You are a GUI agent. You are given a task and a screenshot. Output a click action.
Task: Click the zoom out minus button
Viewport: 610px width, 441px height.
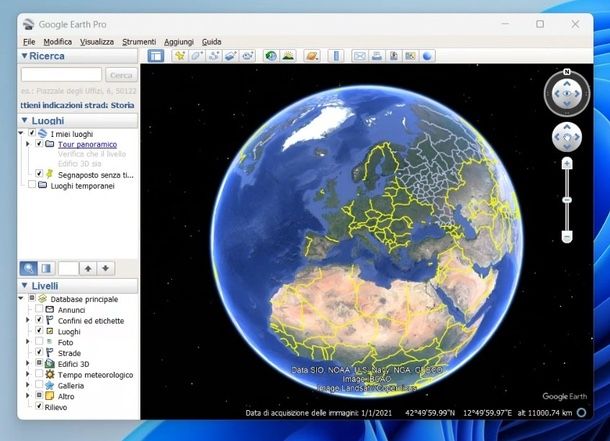(x=567, y=236)
